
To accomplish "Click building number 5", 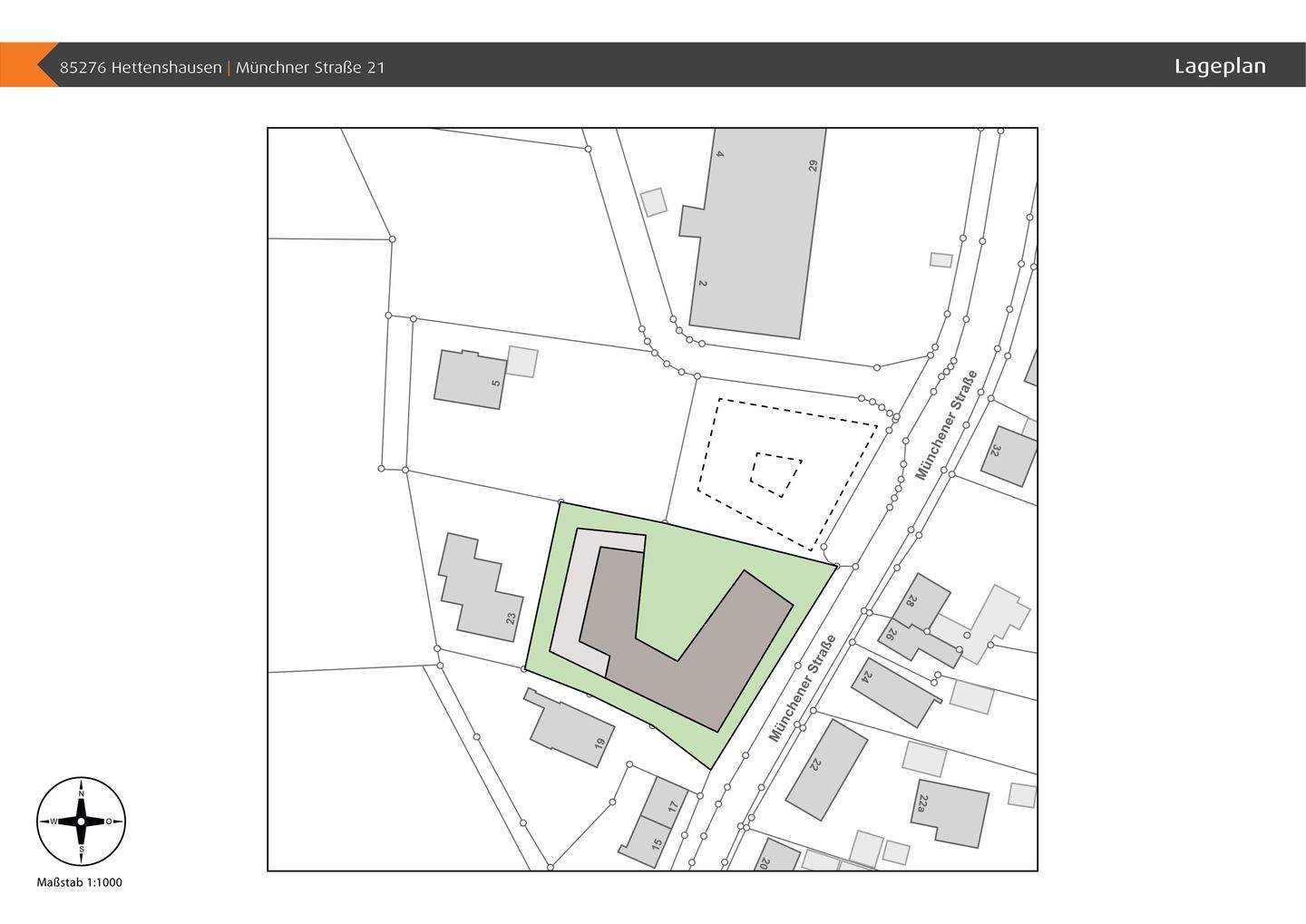I will point(470,378).
